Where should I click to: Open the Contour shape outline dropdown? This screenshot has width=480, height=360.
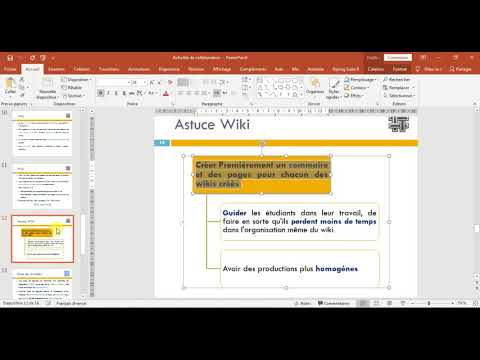coord(357,88)
